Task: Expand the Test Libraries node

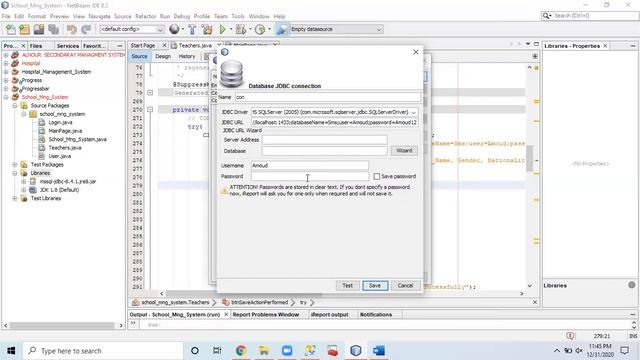Action: (x=15, y=198)
